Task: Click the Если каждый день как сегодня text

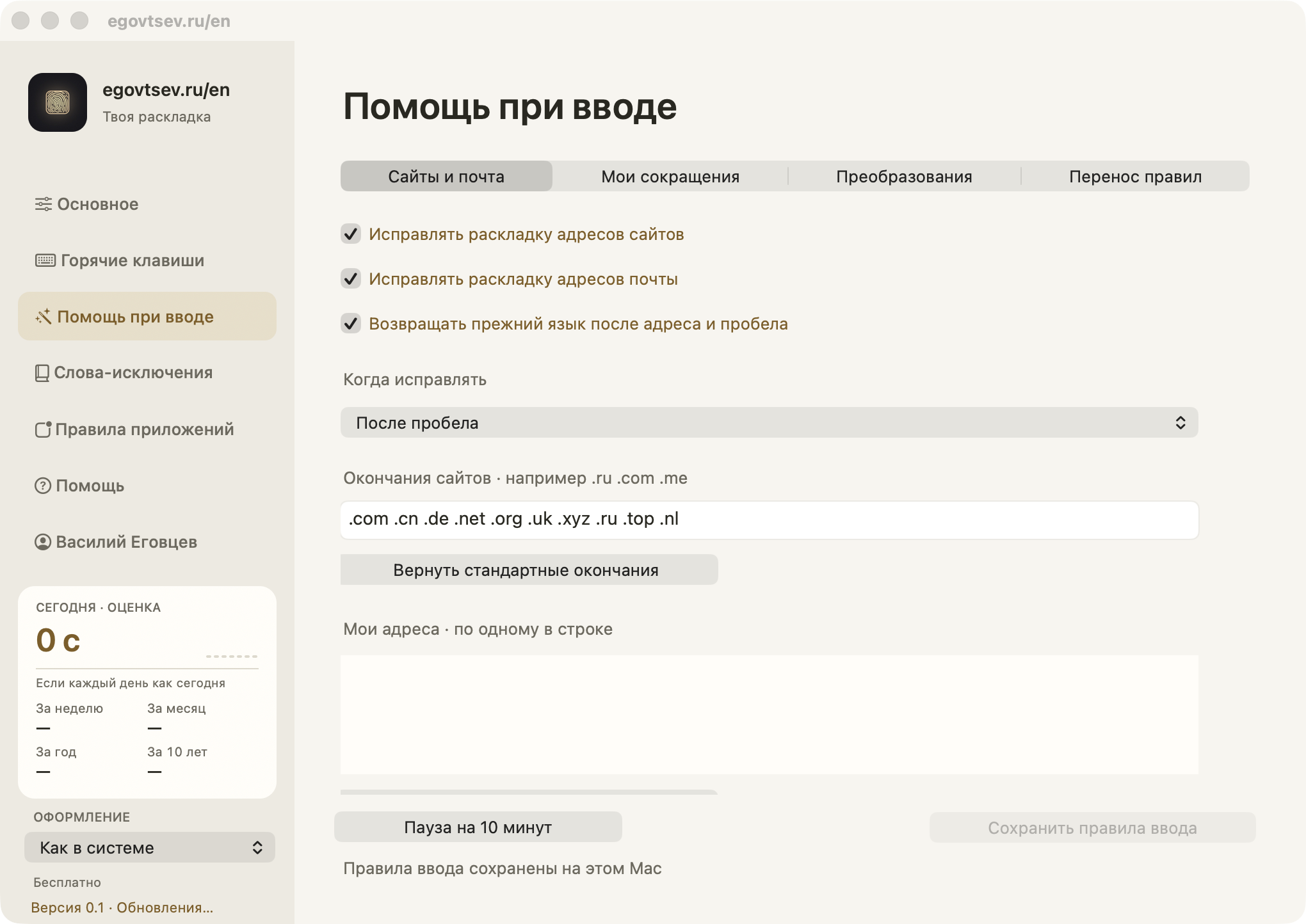Action: [x=131, y=683]
